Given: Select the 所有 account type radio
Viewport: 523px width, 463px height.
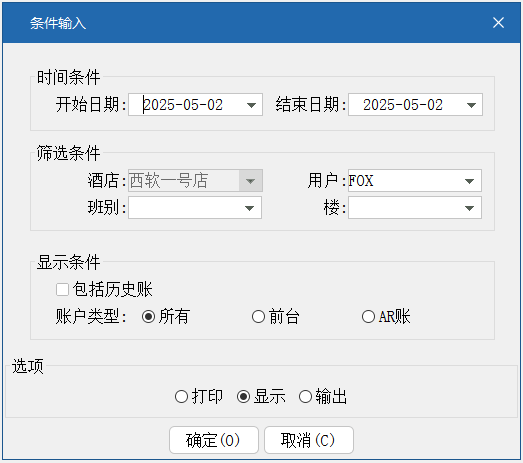Looking at the screenshot, I should click(x=148, y=316).
